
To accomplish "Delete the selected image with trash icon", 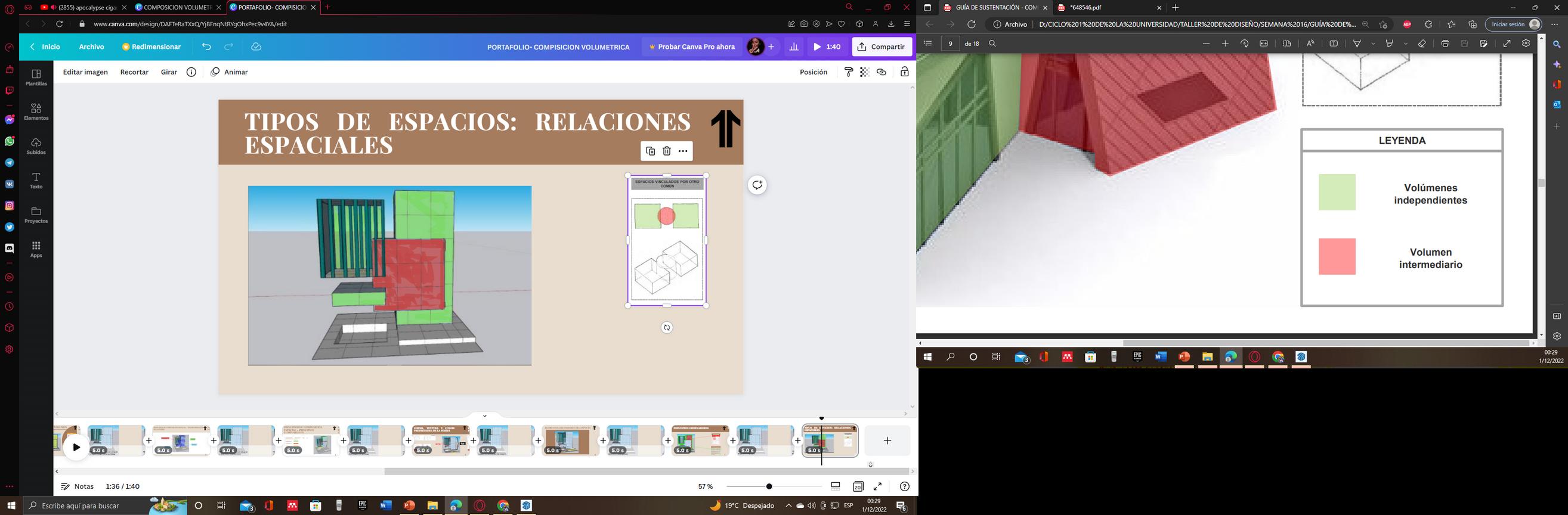I will pyautogui.click(x=667, y=151).
